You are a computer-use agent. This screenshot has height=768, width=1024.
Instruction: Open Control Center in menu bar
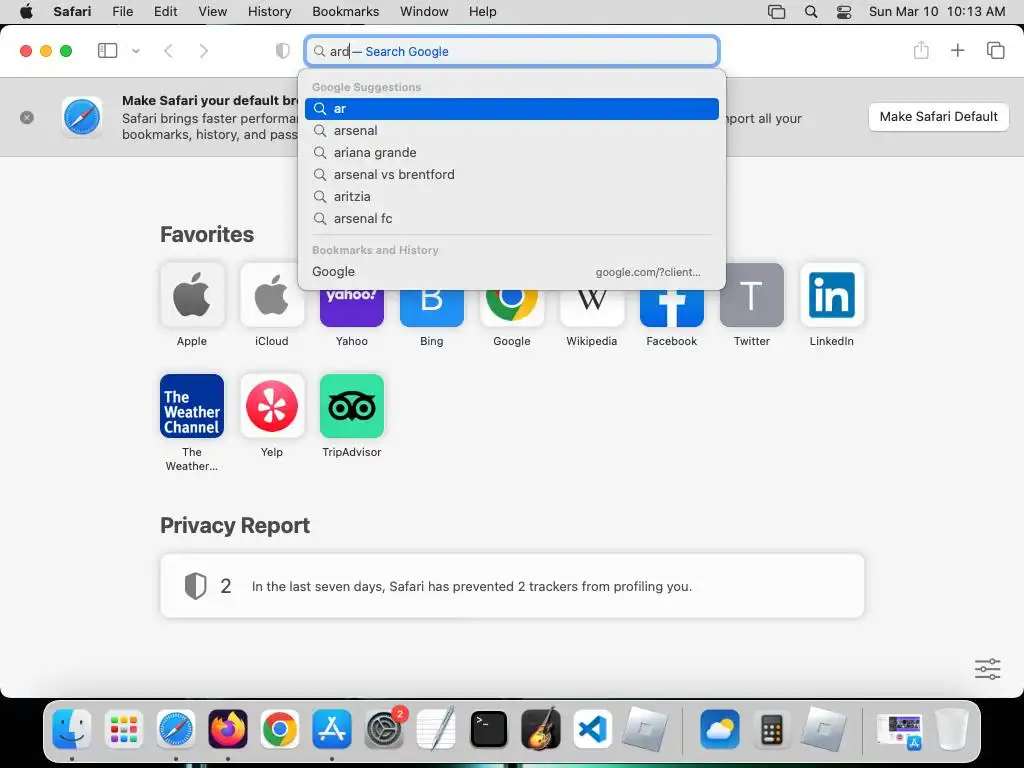844,12
